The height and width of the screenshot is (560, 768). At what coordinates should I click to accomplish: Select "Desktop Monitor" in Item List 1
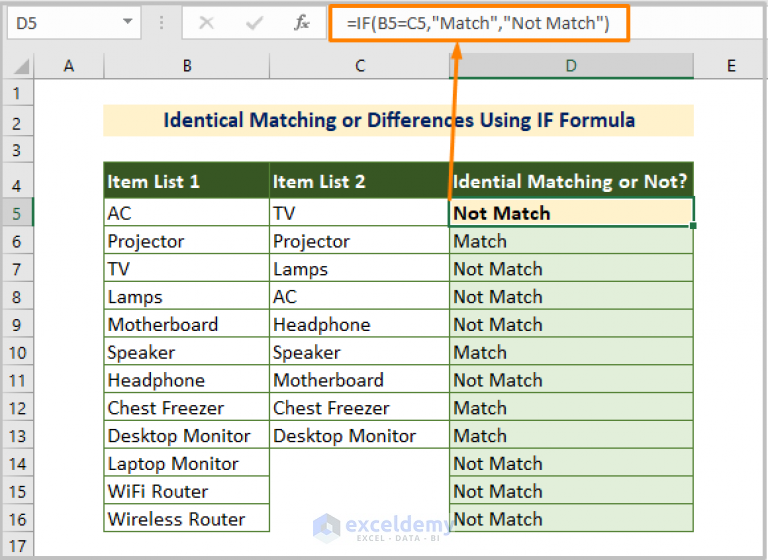click(x=187, y=436)
